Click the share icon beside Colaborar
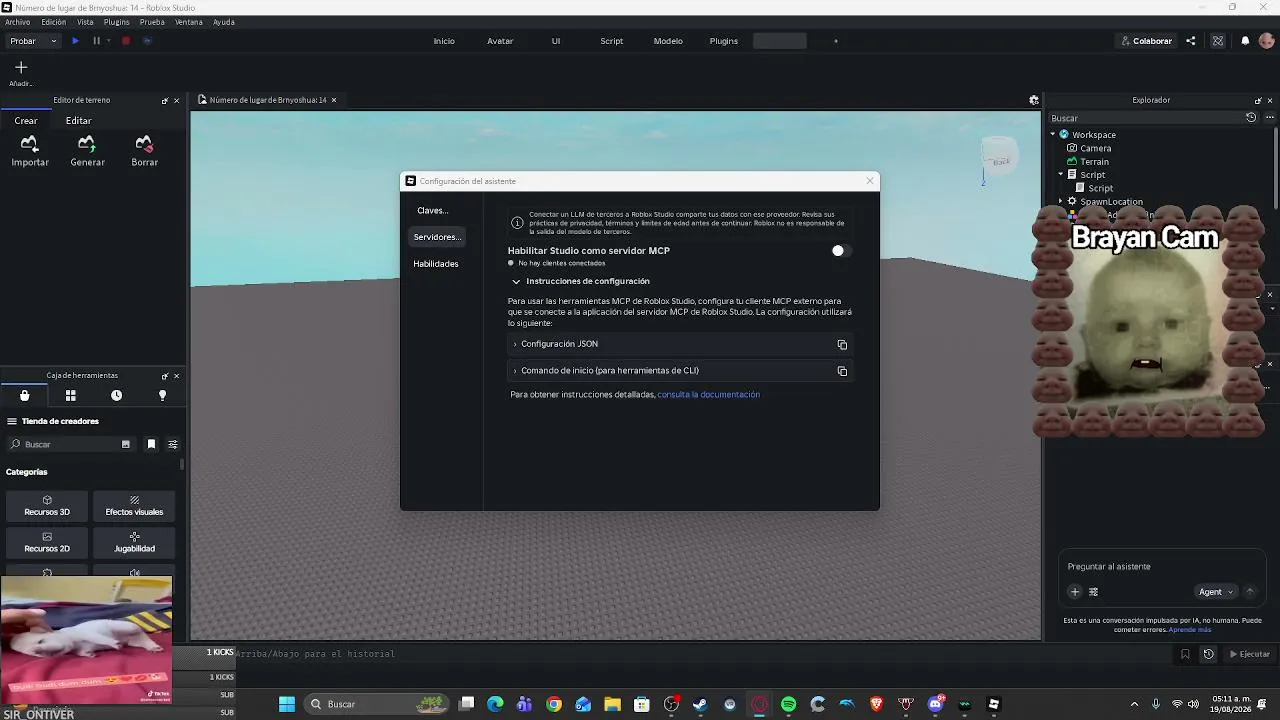 (1190, 41)
